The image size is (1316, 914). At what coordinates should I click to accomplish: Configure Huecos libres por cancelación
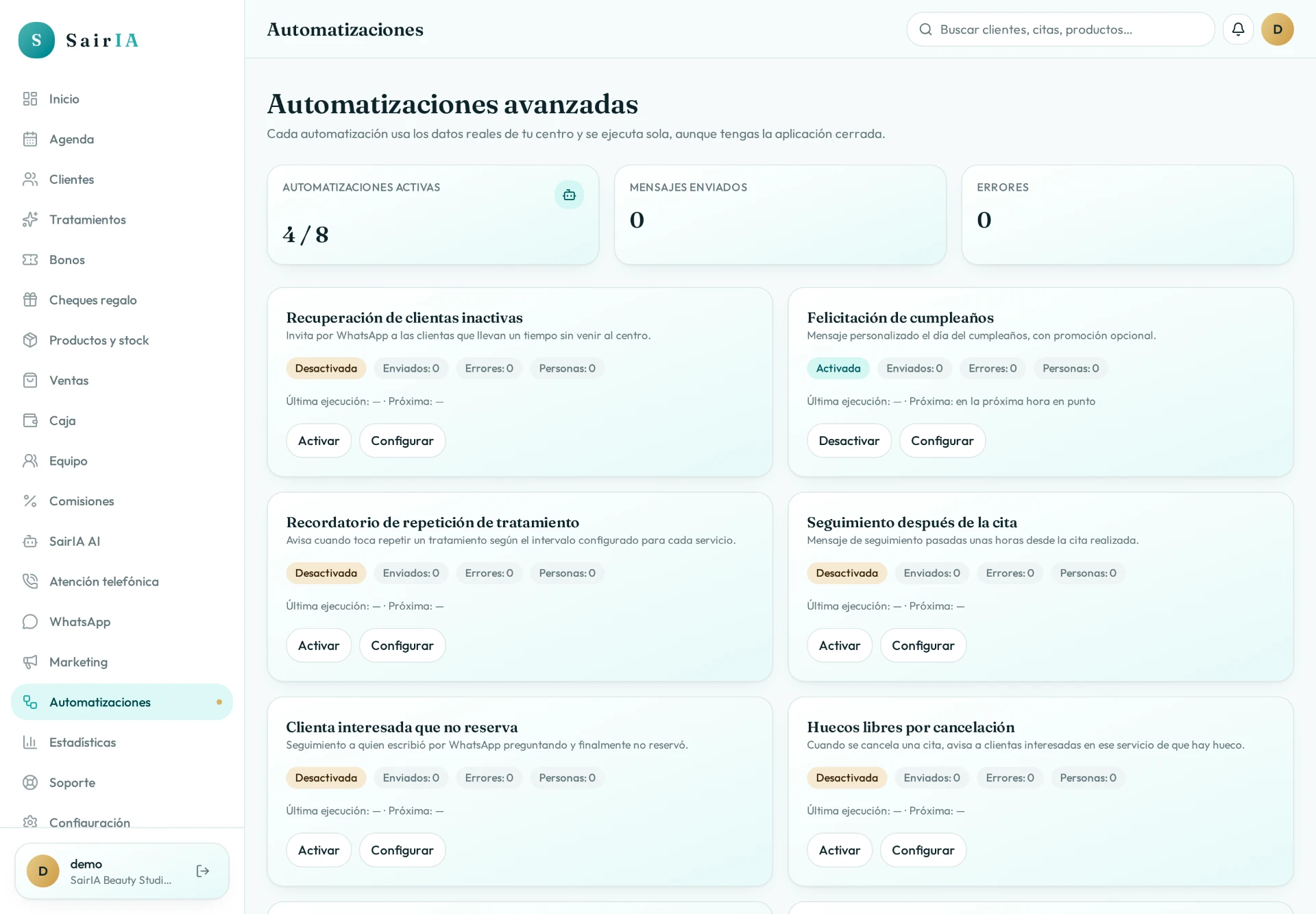click(923, 850)
